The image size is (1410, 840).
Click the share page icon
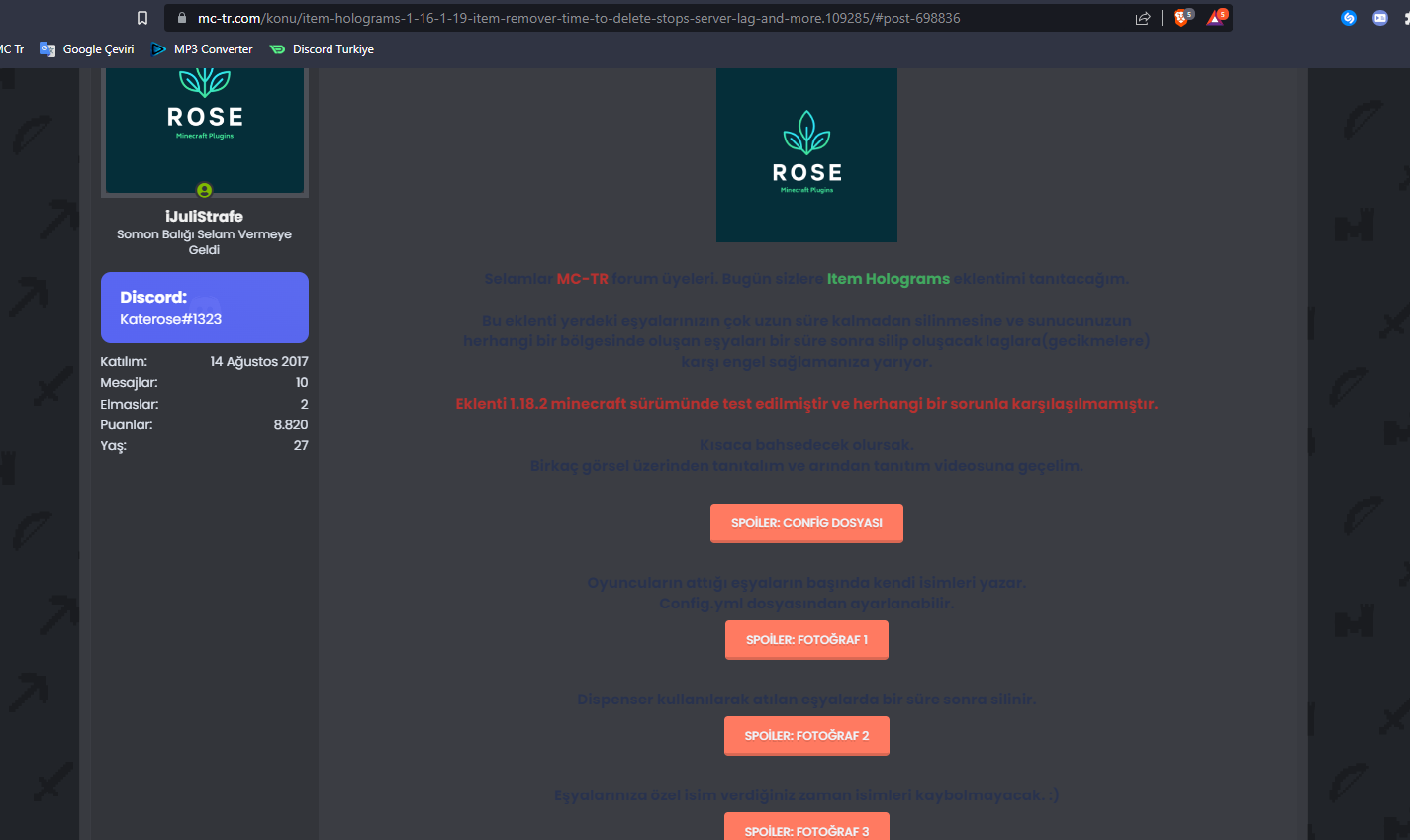coord(1143,18)
